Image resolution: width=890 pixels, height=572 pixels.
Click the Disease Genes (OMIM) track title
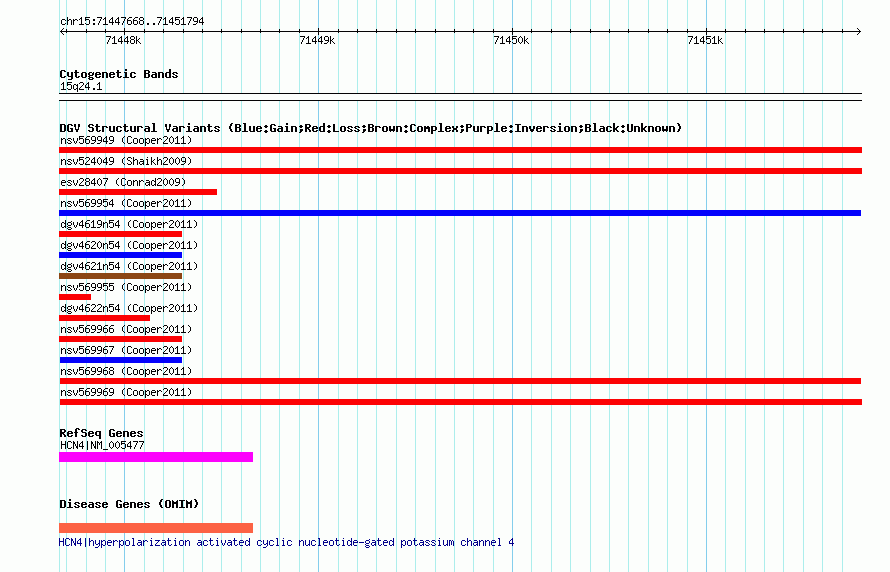(x=129, y=504)
